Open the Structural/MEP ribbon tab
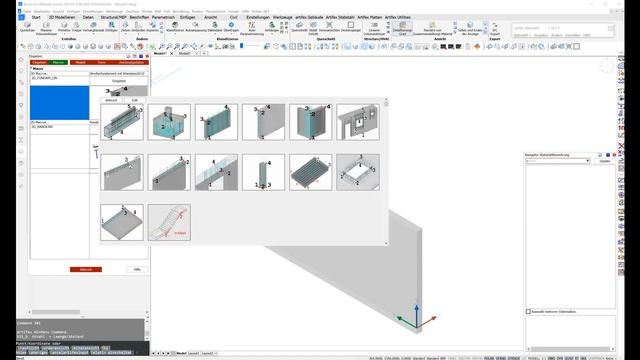 [113, 17]
